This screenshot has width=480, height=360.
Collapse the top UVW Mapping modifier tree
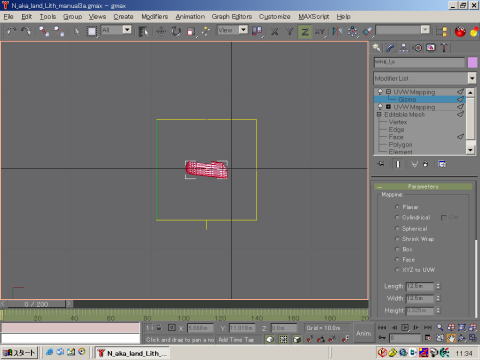[x=388, y=91]
